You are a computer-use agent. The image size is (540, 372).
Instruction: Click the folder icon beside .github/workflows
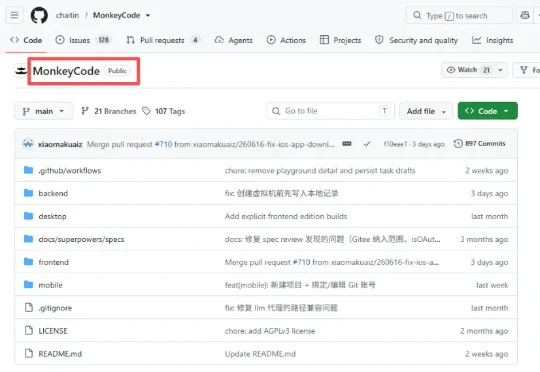[29, 170]
